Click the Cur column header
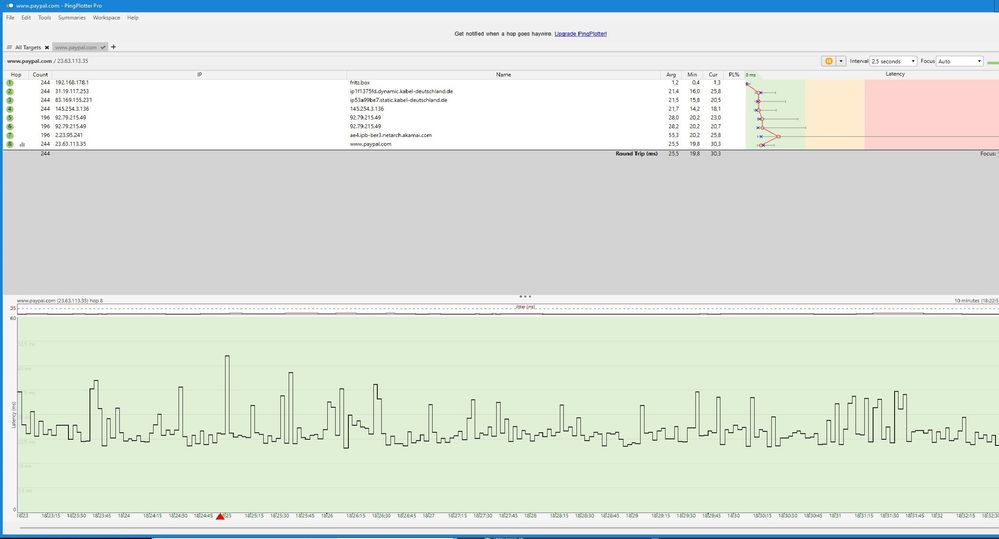Viewport: 999px width, 539px height. [713, 75]
